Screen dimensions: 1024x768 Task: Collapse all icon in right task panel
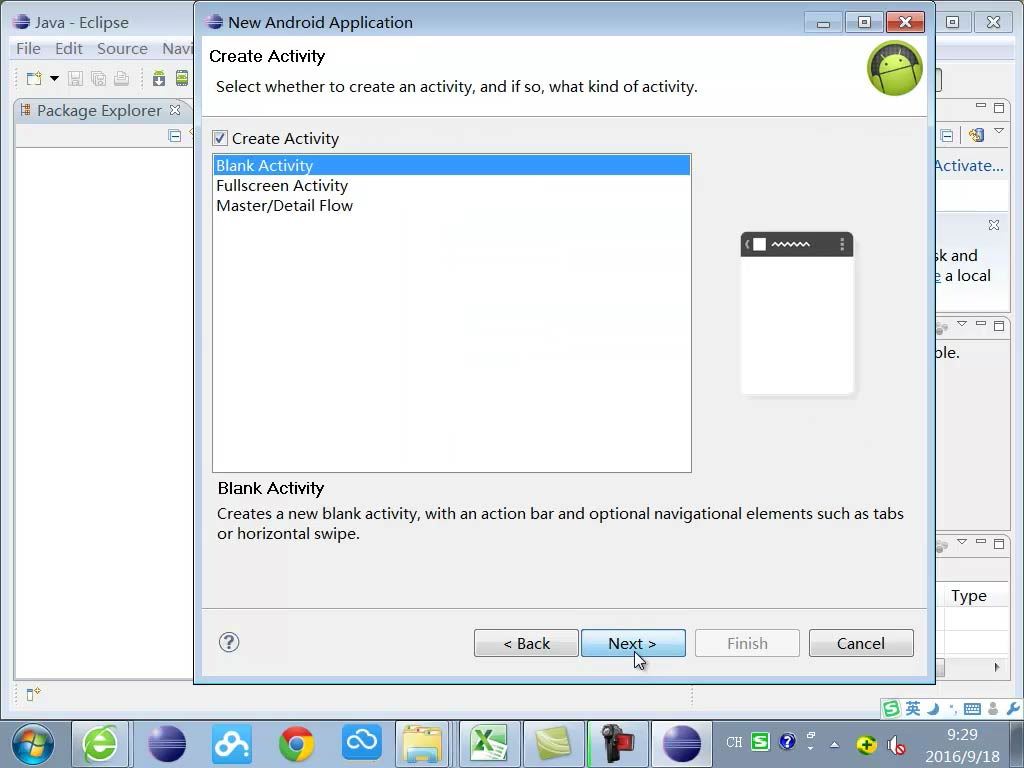point(947,136)
